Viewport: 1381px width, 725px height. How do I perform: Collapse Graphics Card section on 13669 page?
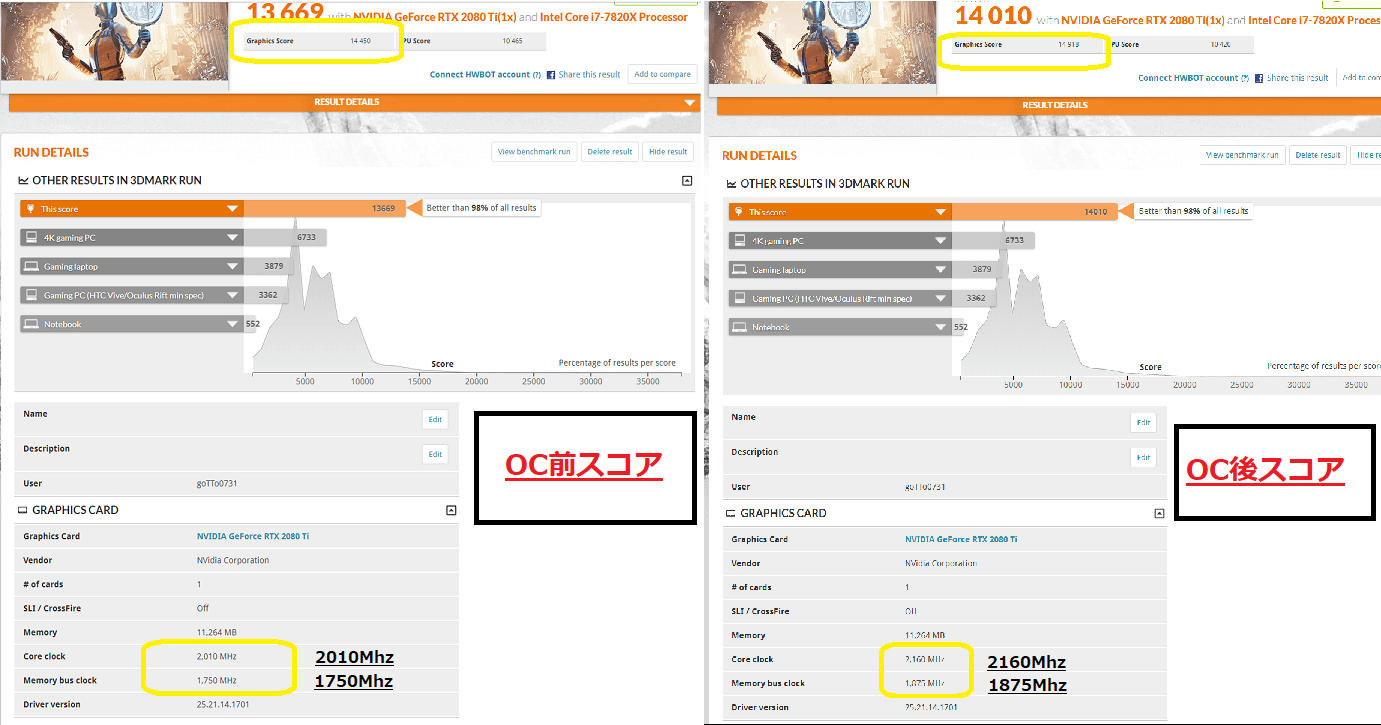pos(451,510)
